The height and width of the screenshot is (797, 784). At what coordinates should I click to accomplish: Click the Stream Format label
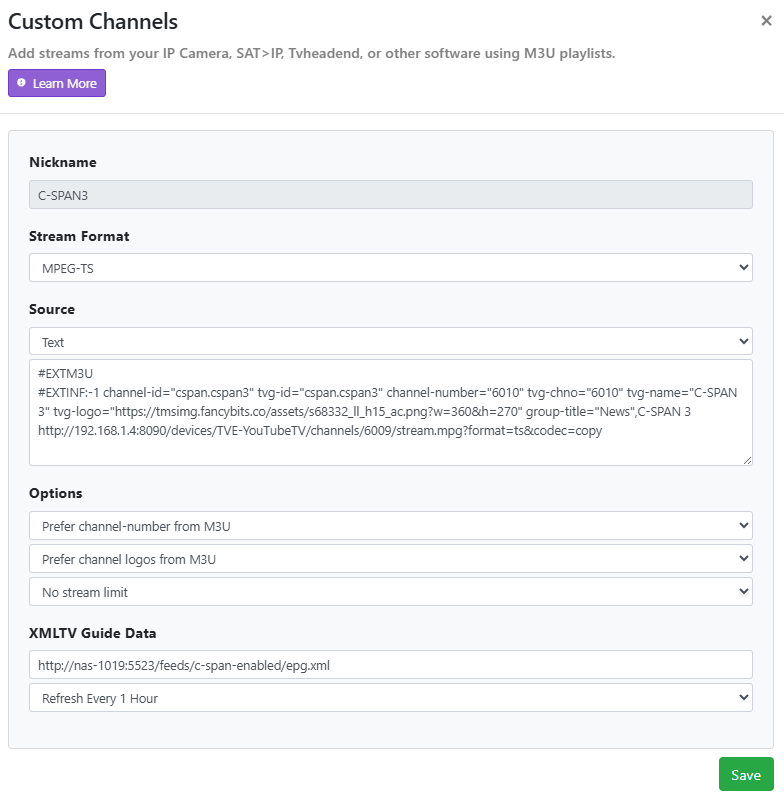[79, 236]
